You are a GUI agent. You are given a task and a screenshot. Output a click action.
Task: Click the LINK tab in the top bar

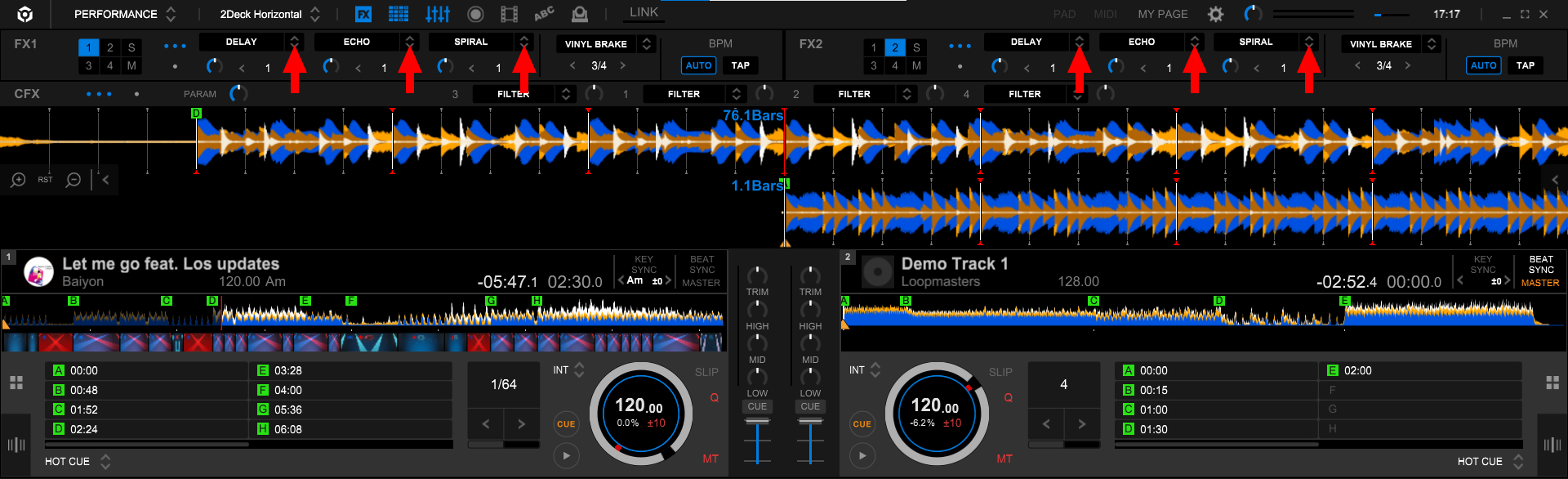[x=644, y=12]
